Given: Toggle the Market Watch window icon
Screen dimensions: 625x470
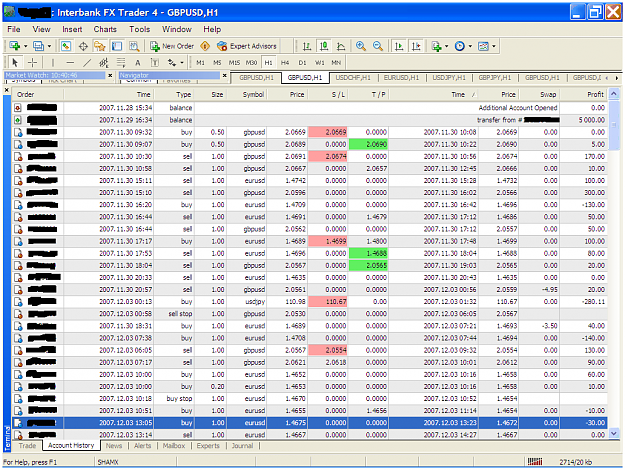Looking at the screenshot, I should (66, 46).
